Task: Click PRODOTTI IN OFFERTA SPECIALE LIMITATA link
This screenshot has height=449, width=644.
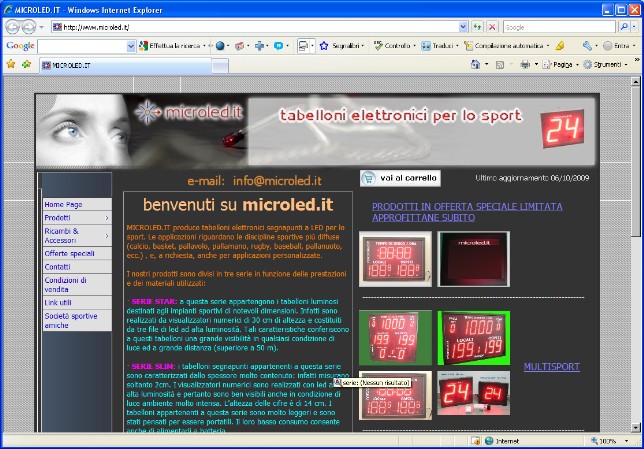Action: 467,212
